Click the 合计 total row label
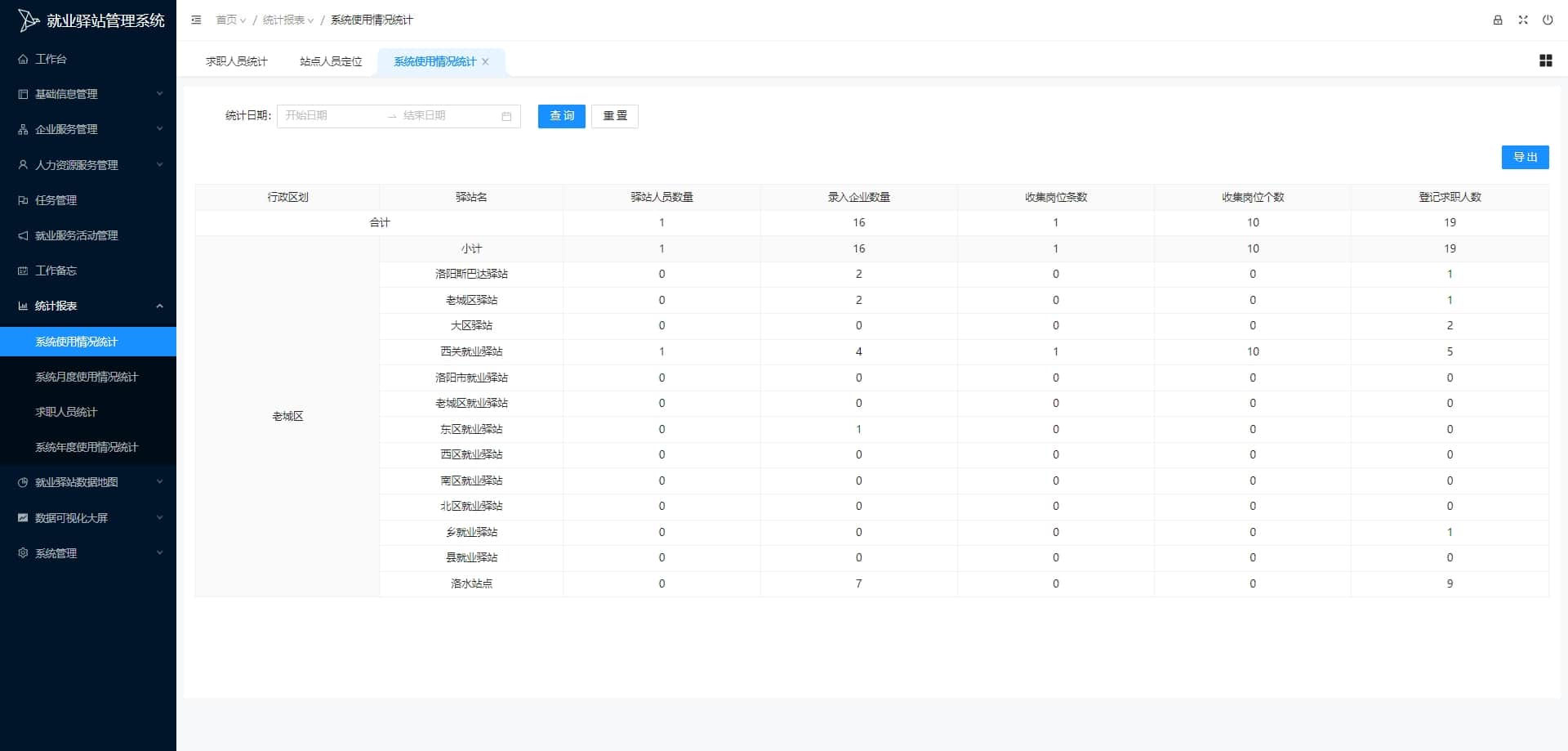The height and width of the screenshot is (751, 1568). (380, 222)
